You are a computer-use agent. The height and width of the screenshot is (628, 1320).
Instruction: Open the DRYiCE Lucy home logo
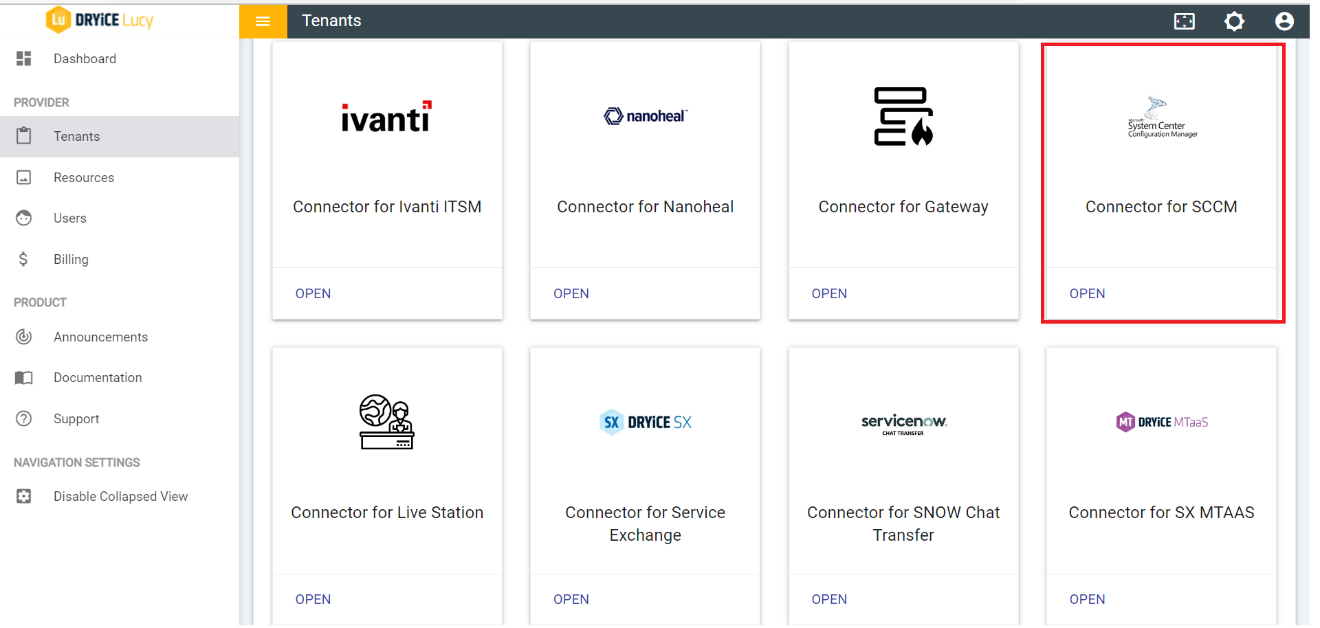click(x=100, y=19)
